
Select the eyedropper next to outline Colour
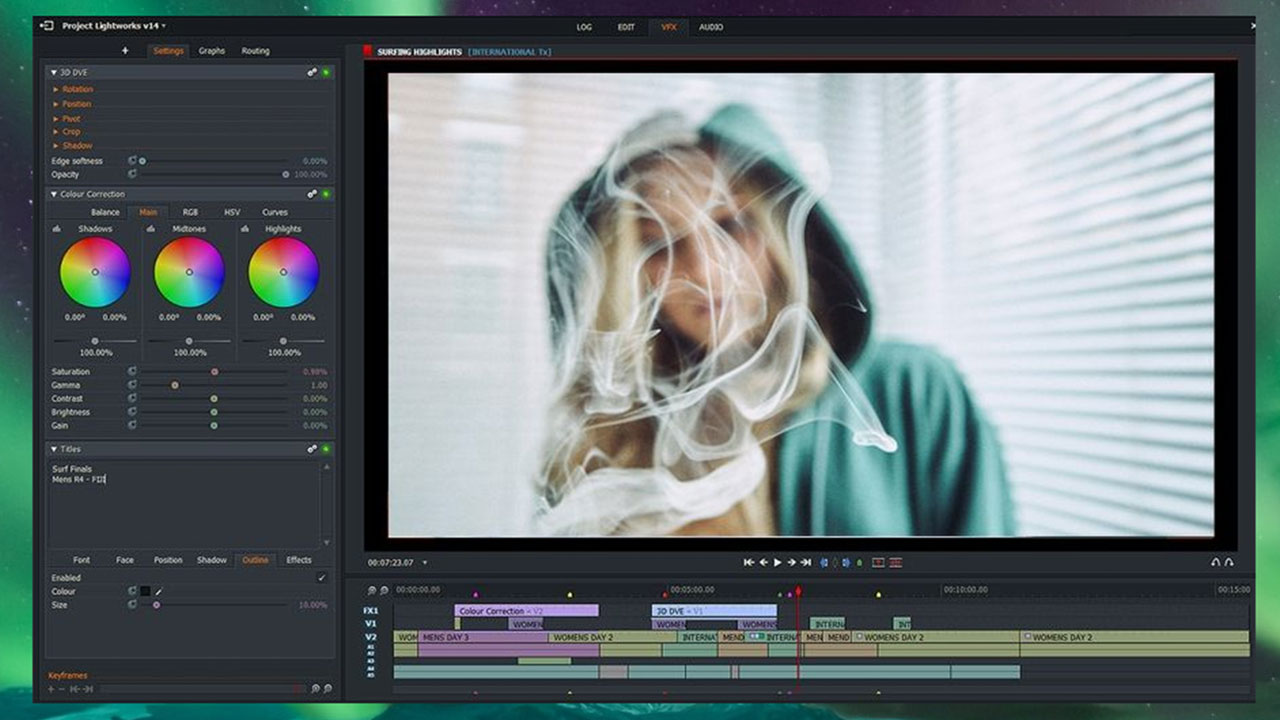(x=158, y=591)
